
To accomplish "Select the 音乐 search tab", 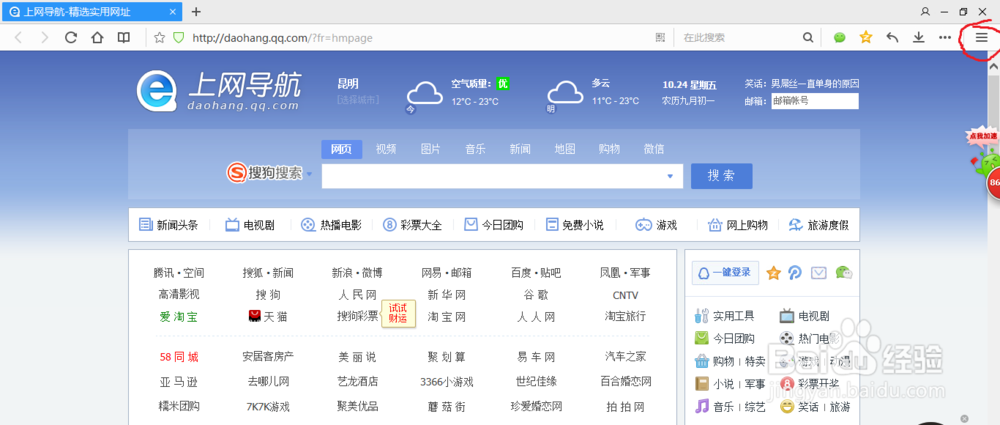I will point(475,149).
